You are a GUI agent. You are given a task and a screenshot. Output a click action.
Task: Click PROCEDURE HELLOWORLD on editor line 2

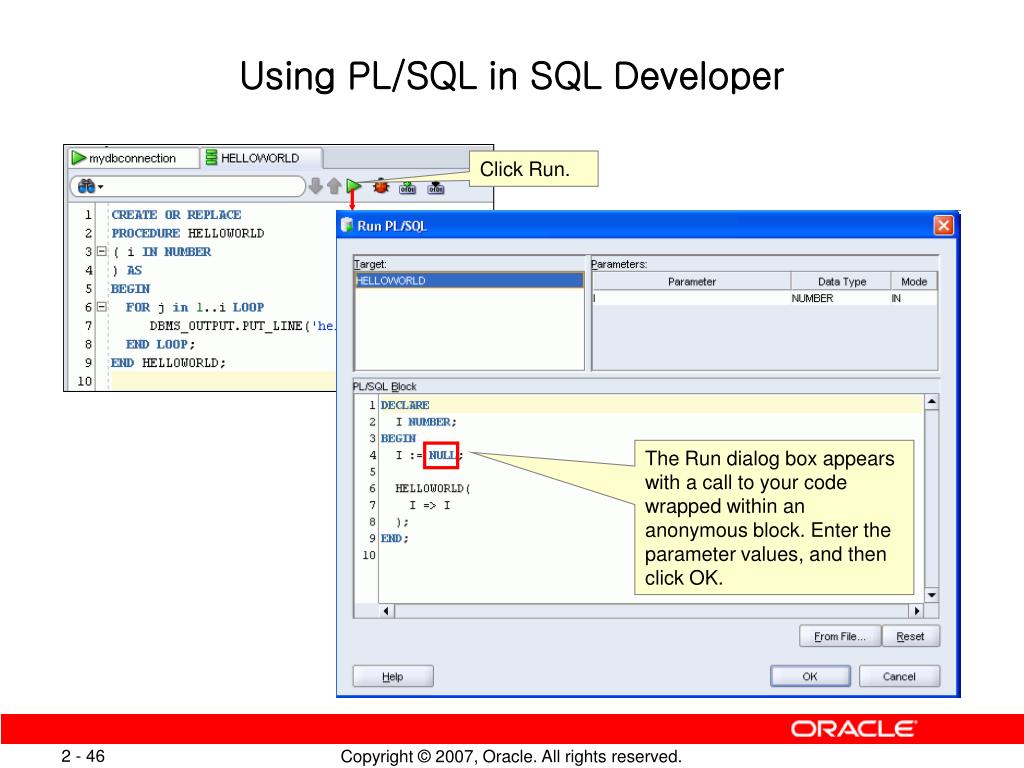tap(187, 233)
